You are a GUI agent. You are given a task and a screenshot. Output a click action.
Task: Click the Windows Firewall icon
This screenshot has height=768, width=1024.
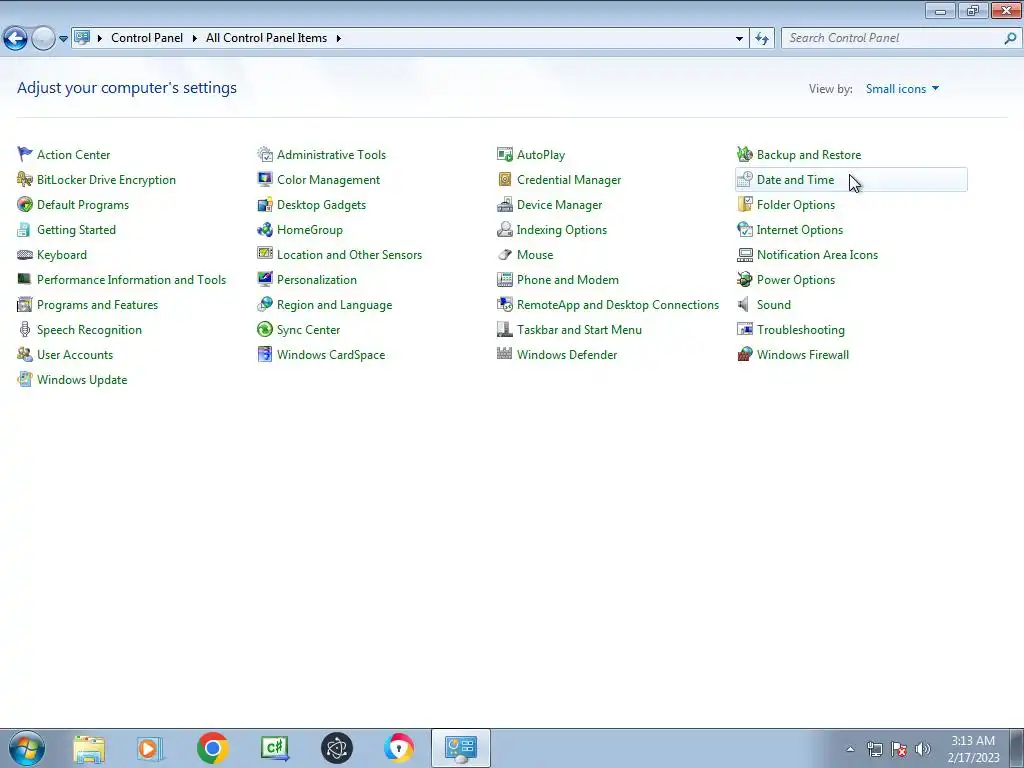[744, 355]
